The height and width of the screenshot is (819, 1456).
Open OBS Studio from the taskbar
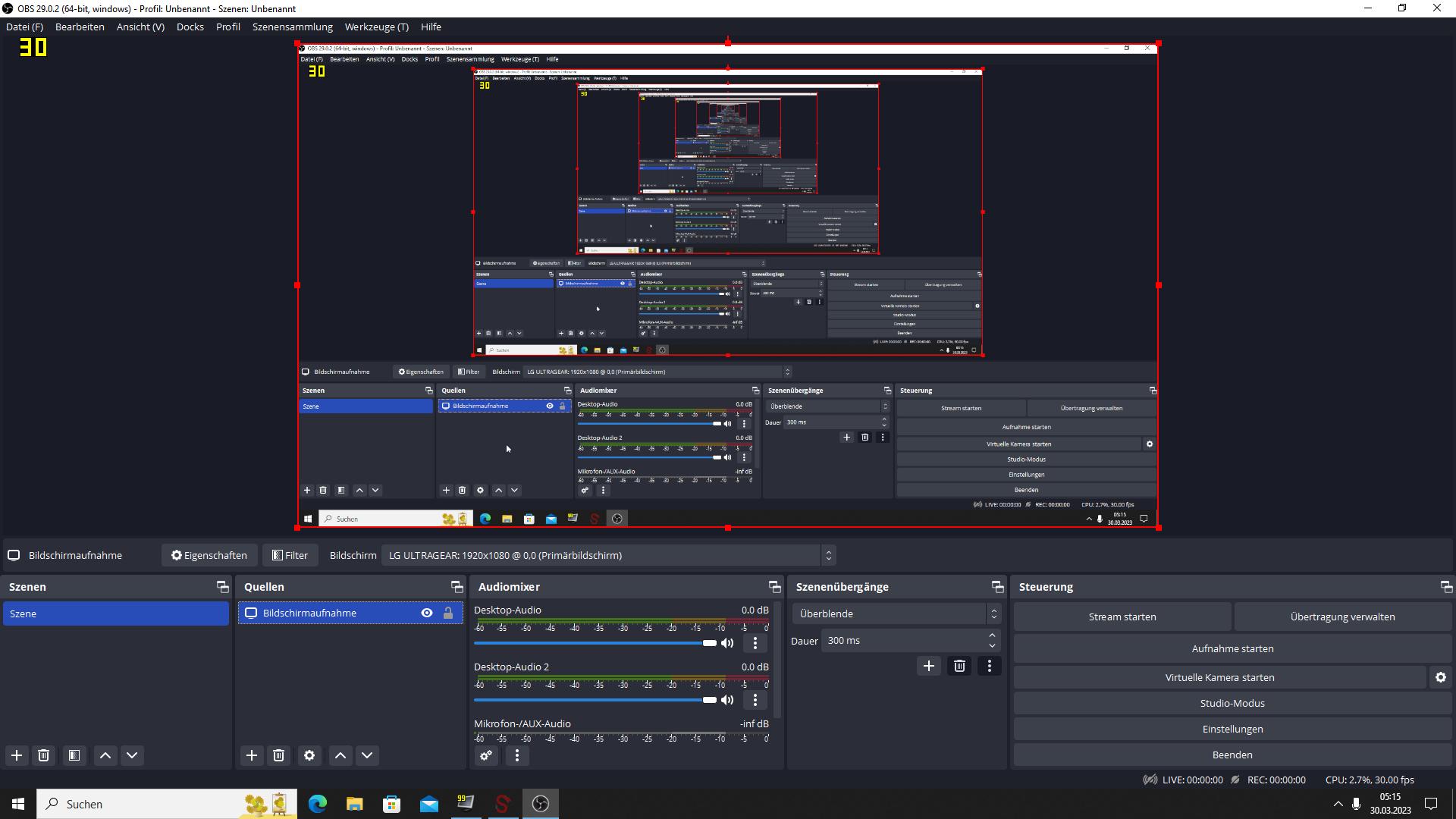pyautogui.click(x=541, y=804)
